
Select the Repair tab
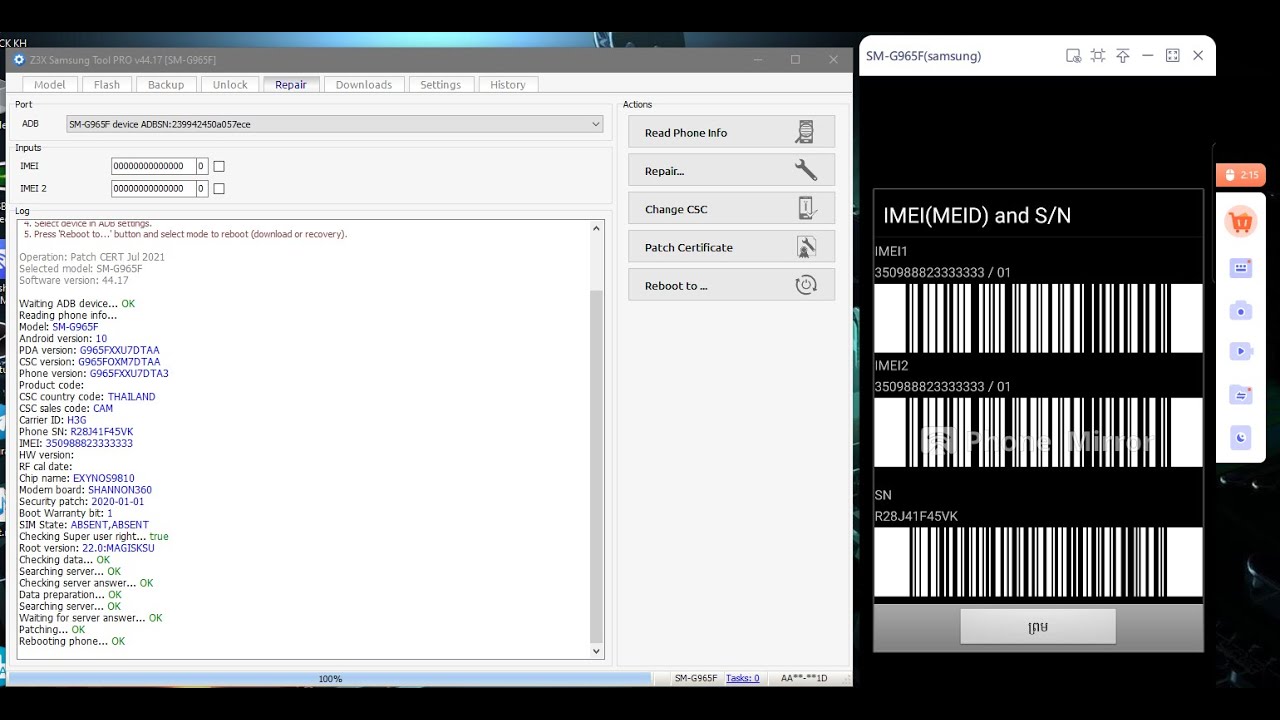(x=291, y=85)
